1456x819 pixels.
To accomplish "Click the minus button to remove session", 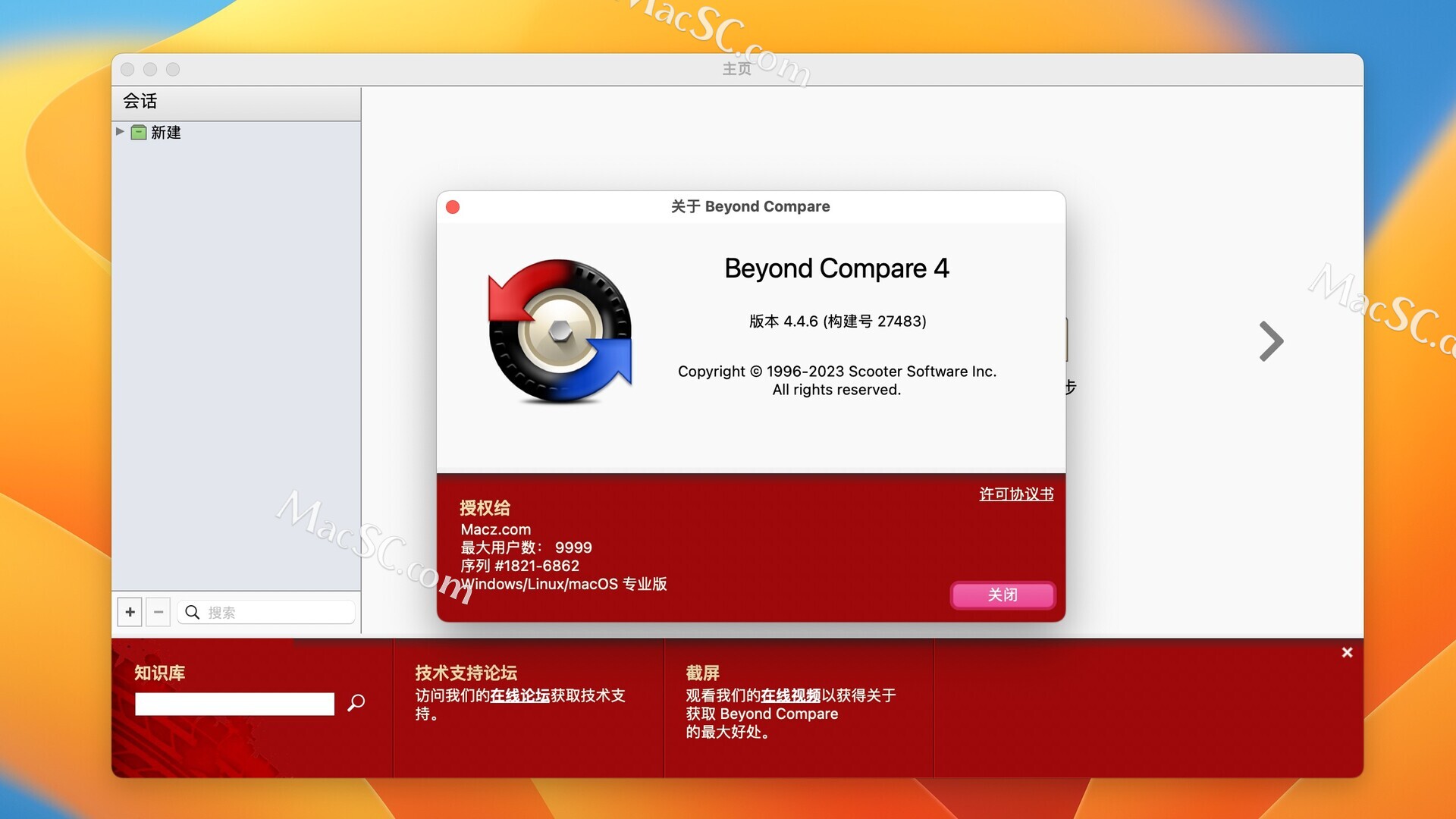I will point(158,612).
